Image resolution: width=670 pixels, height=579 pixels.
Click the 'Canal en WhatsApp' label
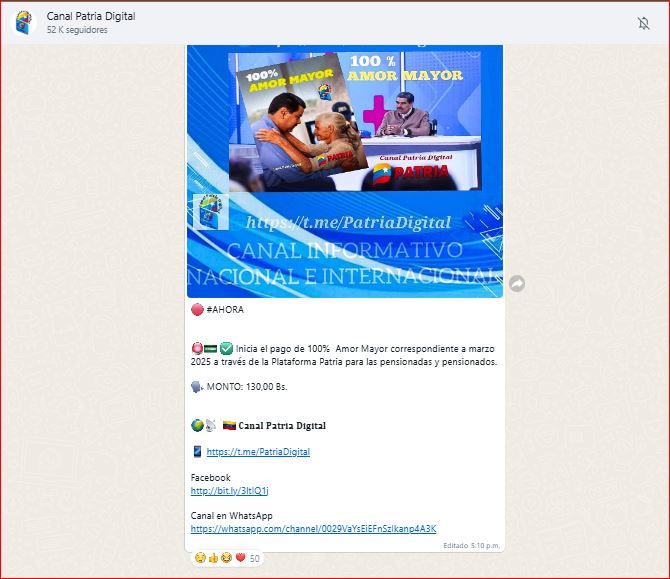[x=232, y=516]
